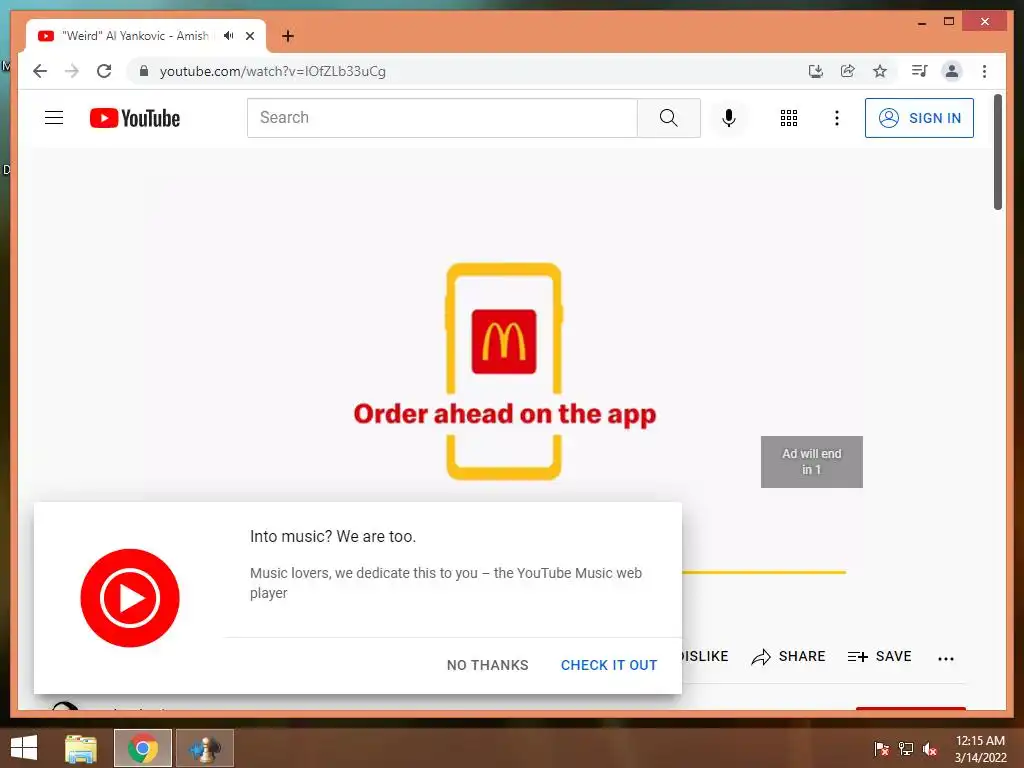This screenshot has height=768, width=1024.
Task: Share this page from address bar
Action: pyautogui.click(x=848, y=71)
